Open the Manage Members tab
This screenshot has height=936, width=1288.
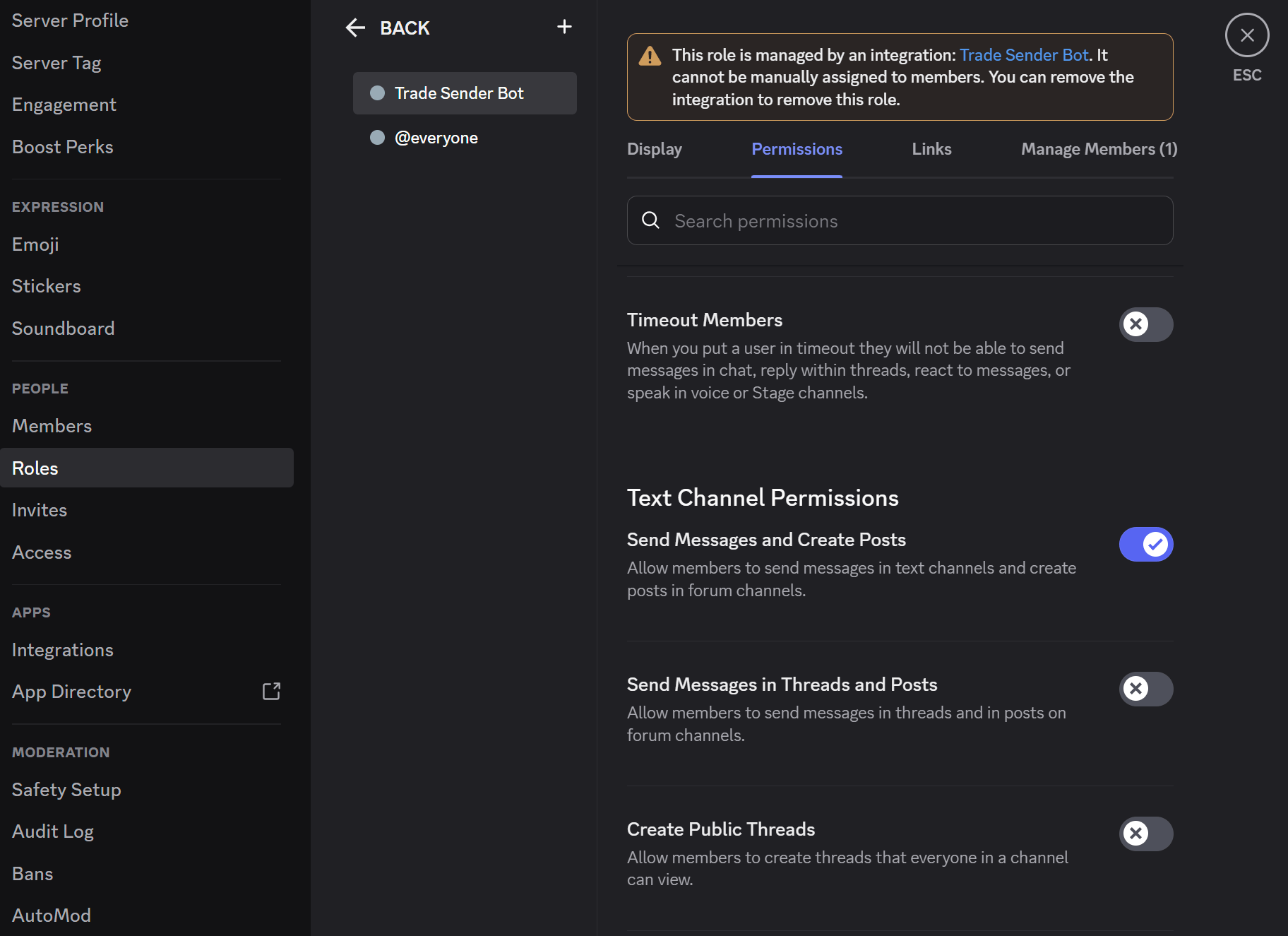(1097, 149)
